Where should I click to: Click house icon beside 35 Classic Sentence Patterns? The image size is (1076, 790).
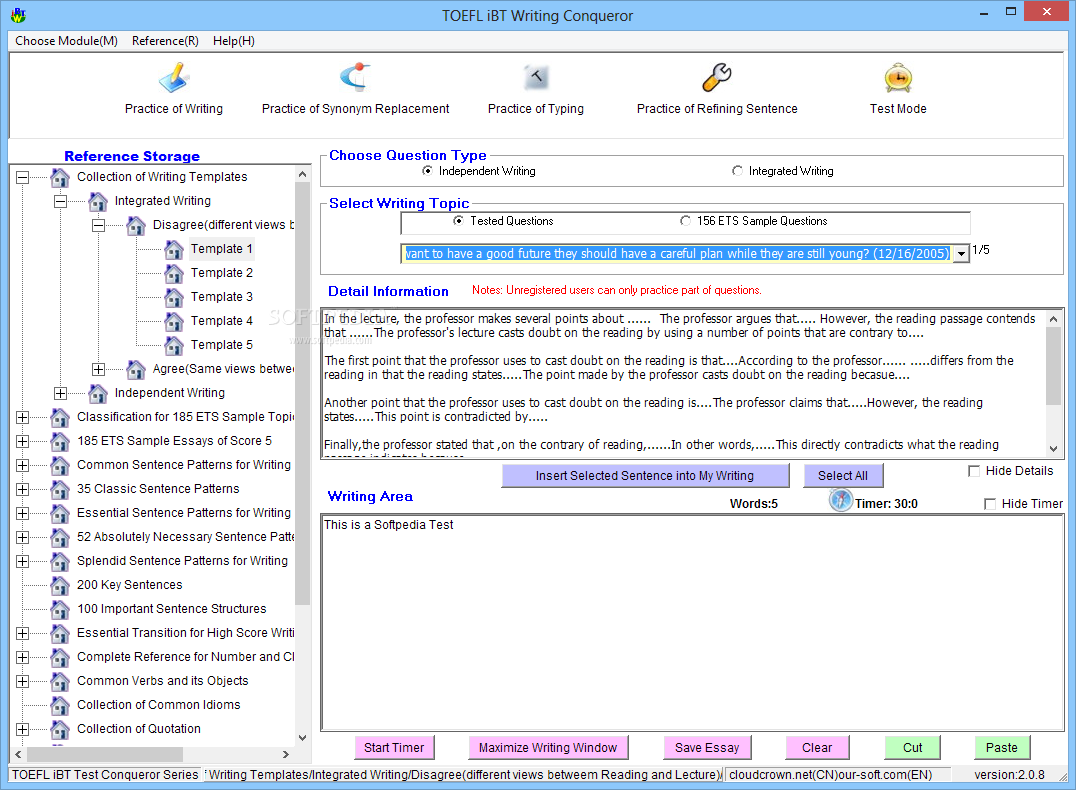click(60, 489)
